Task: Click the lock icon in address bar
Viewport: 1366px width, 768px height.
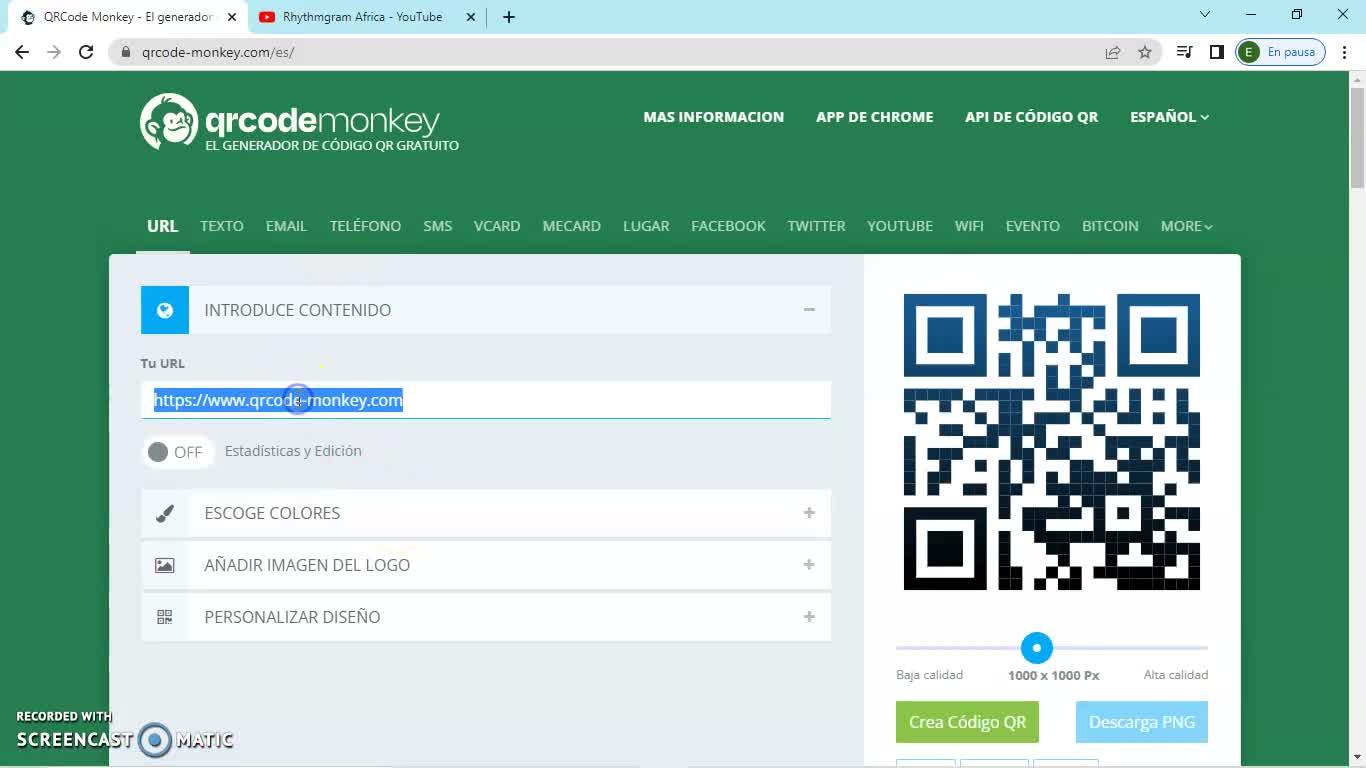Action: coord(126,52)
